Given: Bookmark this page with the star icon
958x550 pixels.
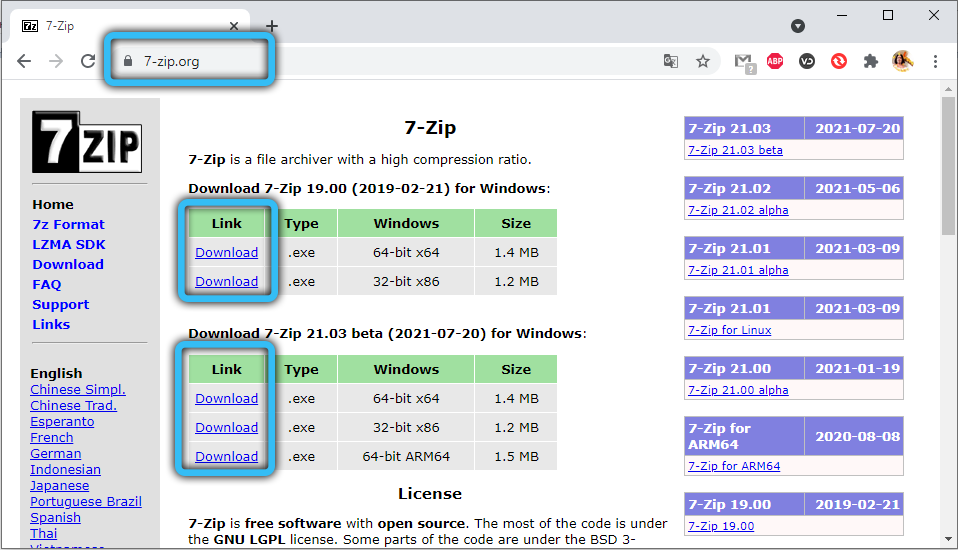Looking at the screenshot, I should (x=703, y=61).
